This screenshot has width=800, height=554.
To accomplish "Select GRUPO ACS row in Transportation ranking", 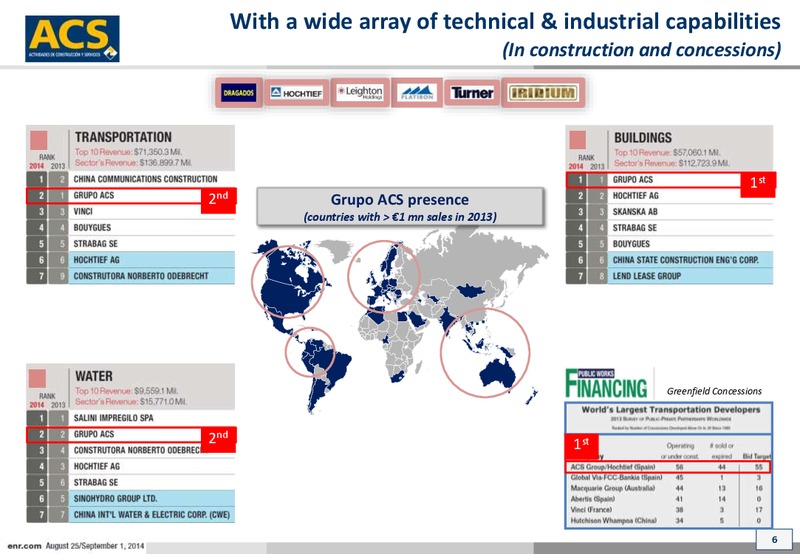I will pos(131,195).
